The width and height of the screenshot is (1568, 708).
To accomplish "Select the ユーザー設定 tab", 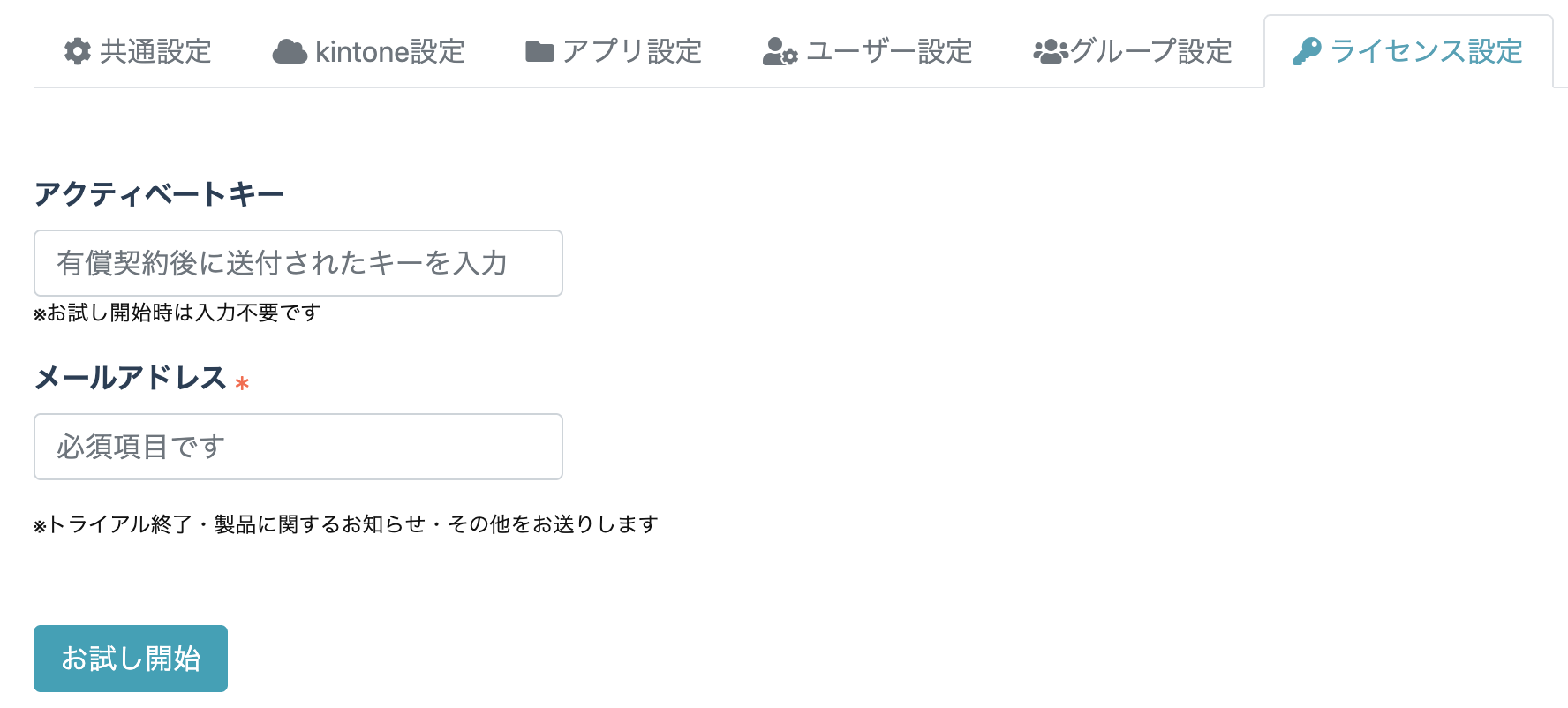I will pyautogui.click(x=867, y=51).
